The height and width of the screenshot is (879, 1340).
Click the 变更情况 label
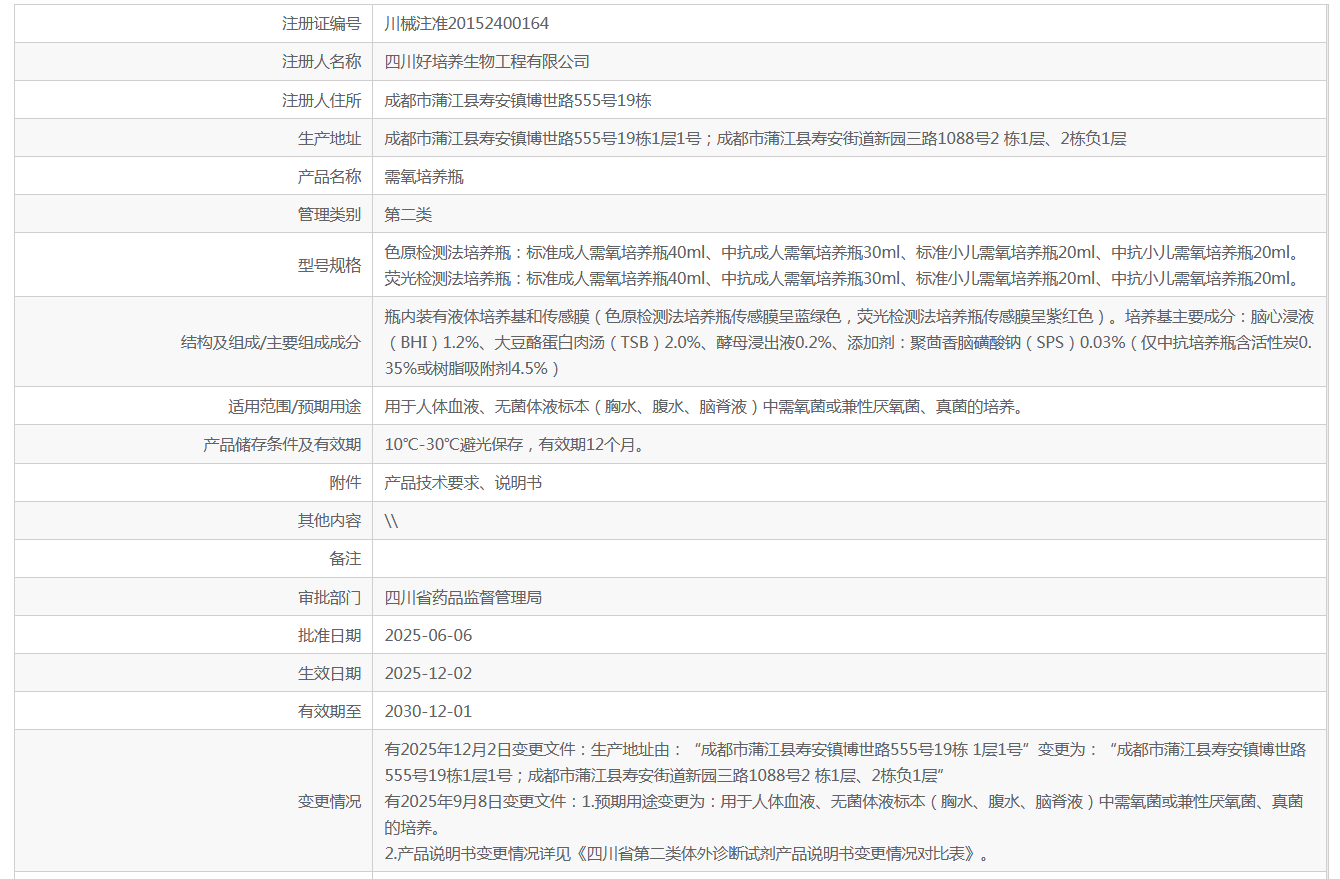pyautogui.click(x=329, y=801)
